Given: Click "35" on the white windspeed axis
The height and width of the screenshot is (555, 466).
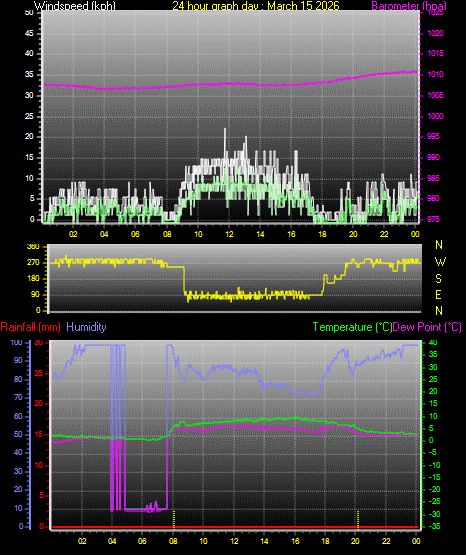Looking at the screenshot, I should (29, 74).
